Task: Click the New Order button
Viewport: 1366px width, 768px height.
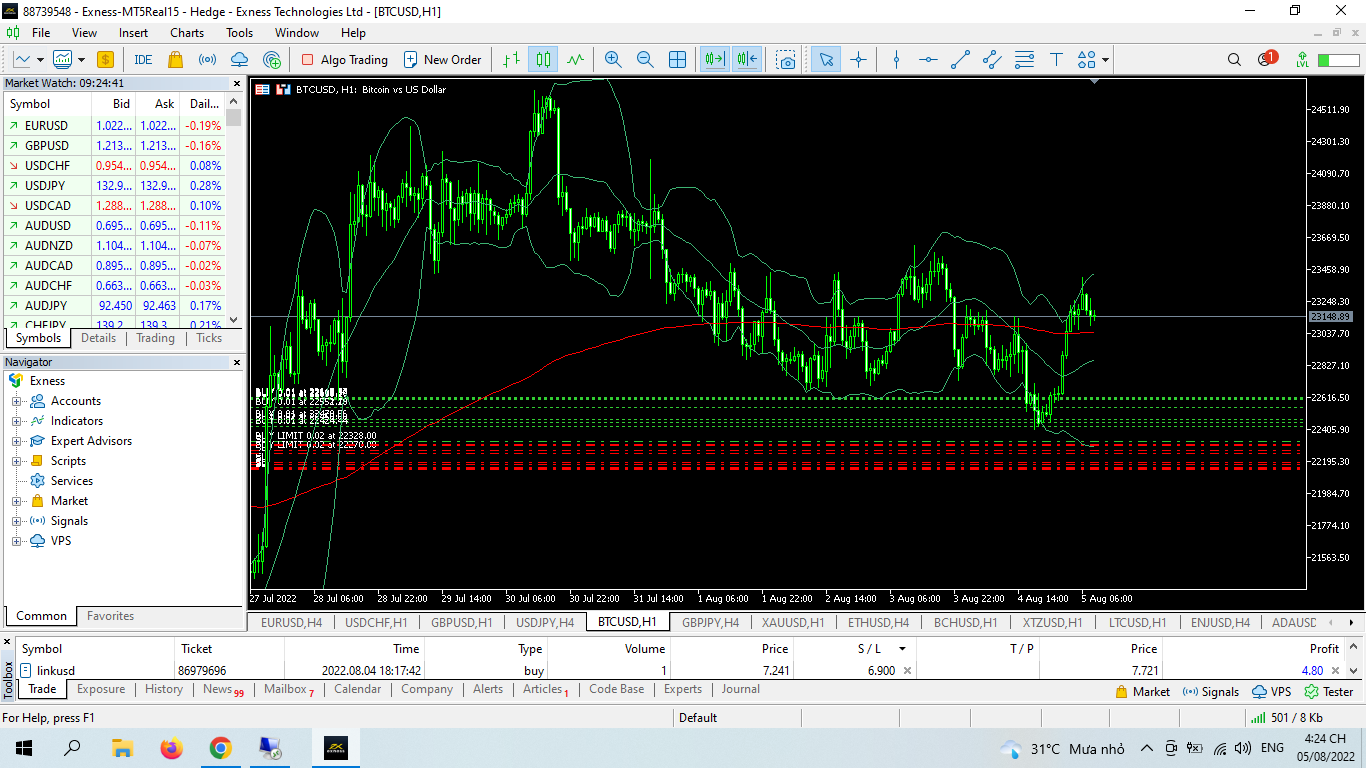Action: click(442, 59)
